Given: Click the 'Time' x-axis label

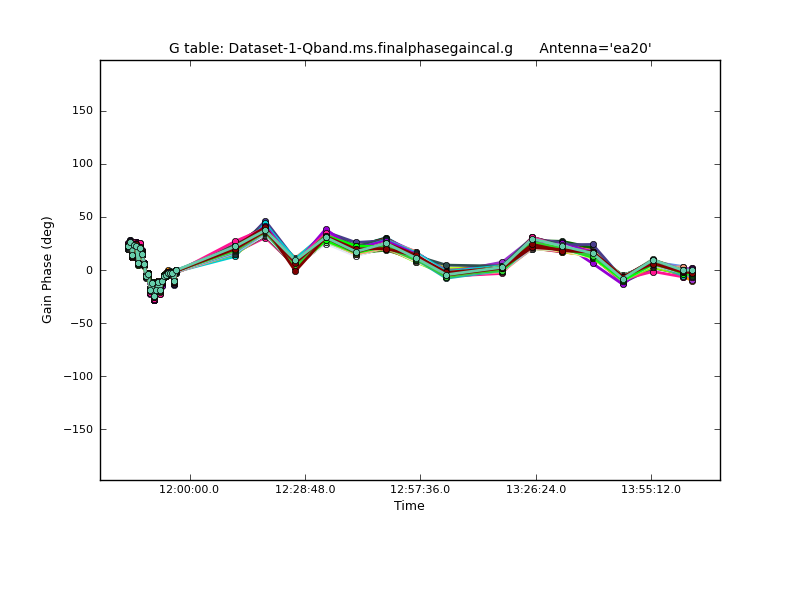Looking at the screenshot, I should [409, 506].
